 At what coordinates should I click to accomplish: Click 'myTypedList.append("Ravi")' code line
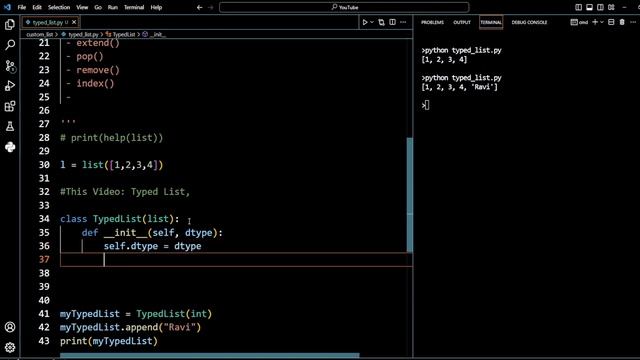[x=130, y=327]
